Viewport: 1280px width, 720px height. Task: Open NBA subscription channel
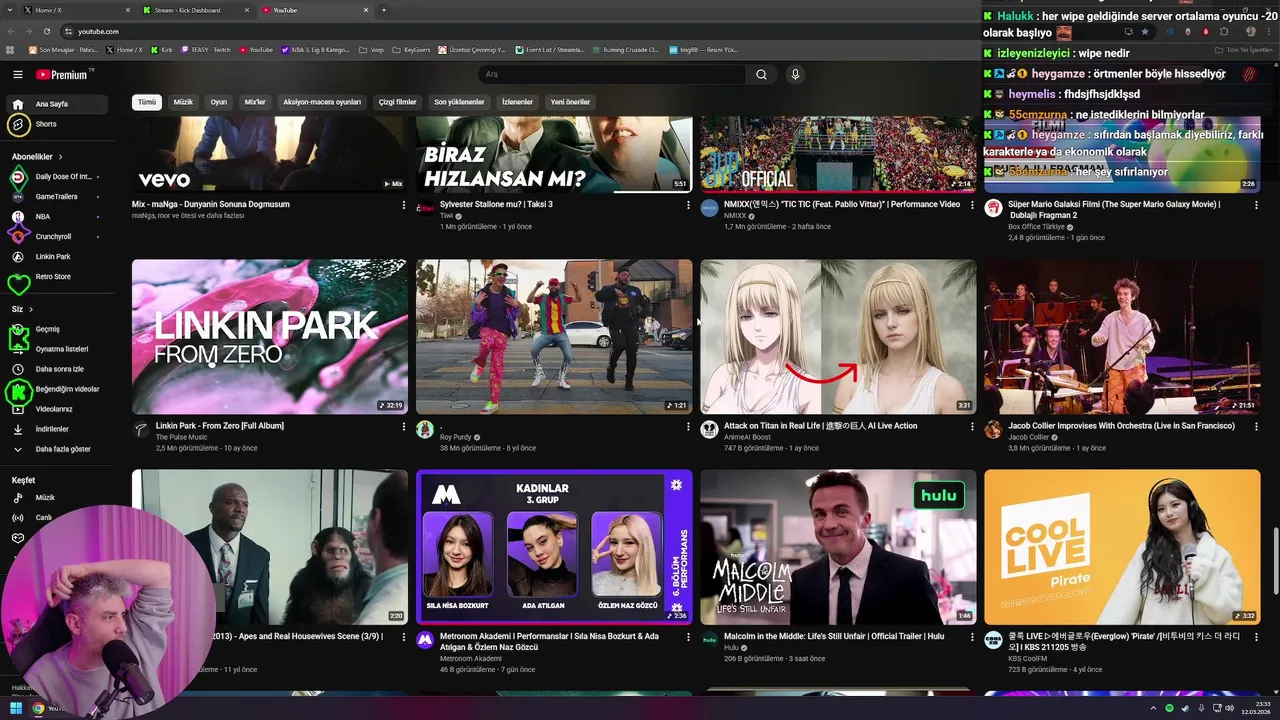point(58,217)
